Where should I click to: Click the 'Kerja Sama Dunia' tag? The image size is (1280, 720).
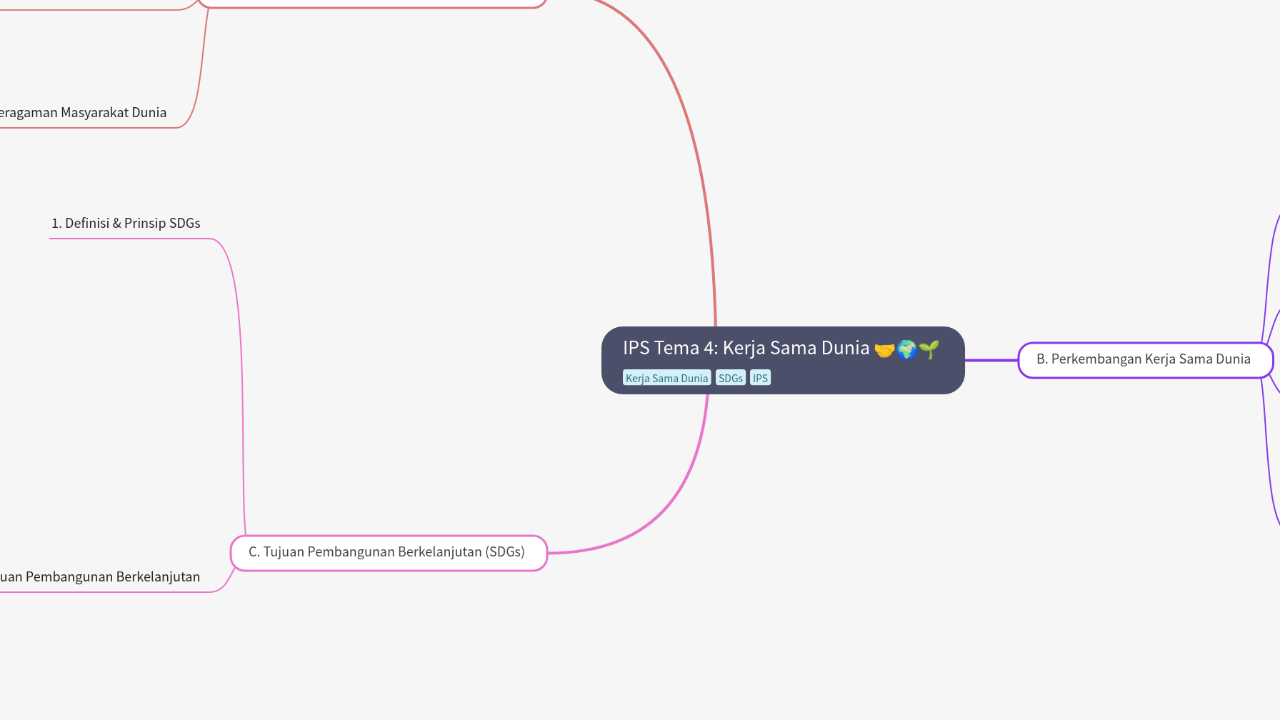pyautogui.click(x=667, y=378)
